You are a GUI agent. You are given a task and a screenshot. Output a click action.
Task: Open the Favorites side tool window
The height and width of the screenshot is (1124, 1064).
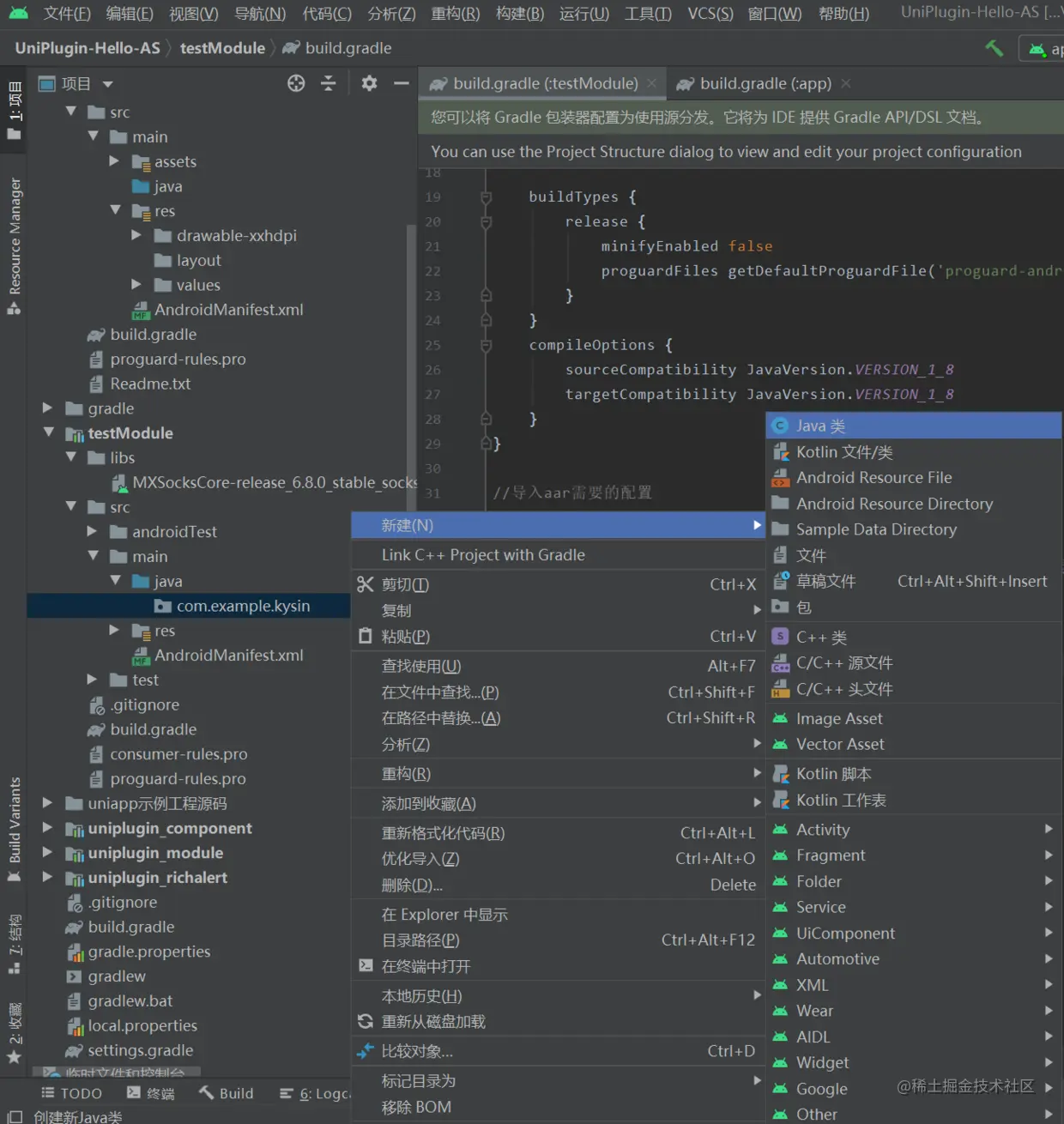pyautogui.click(x=14, y=1033)
